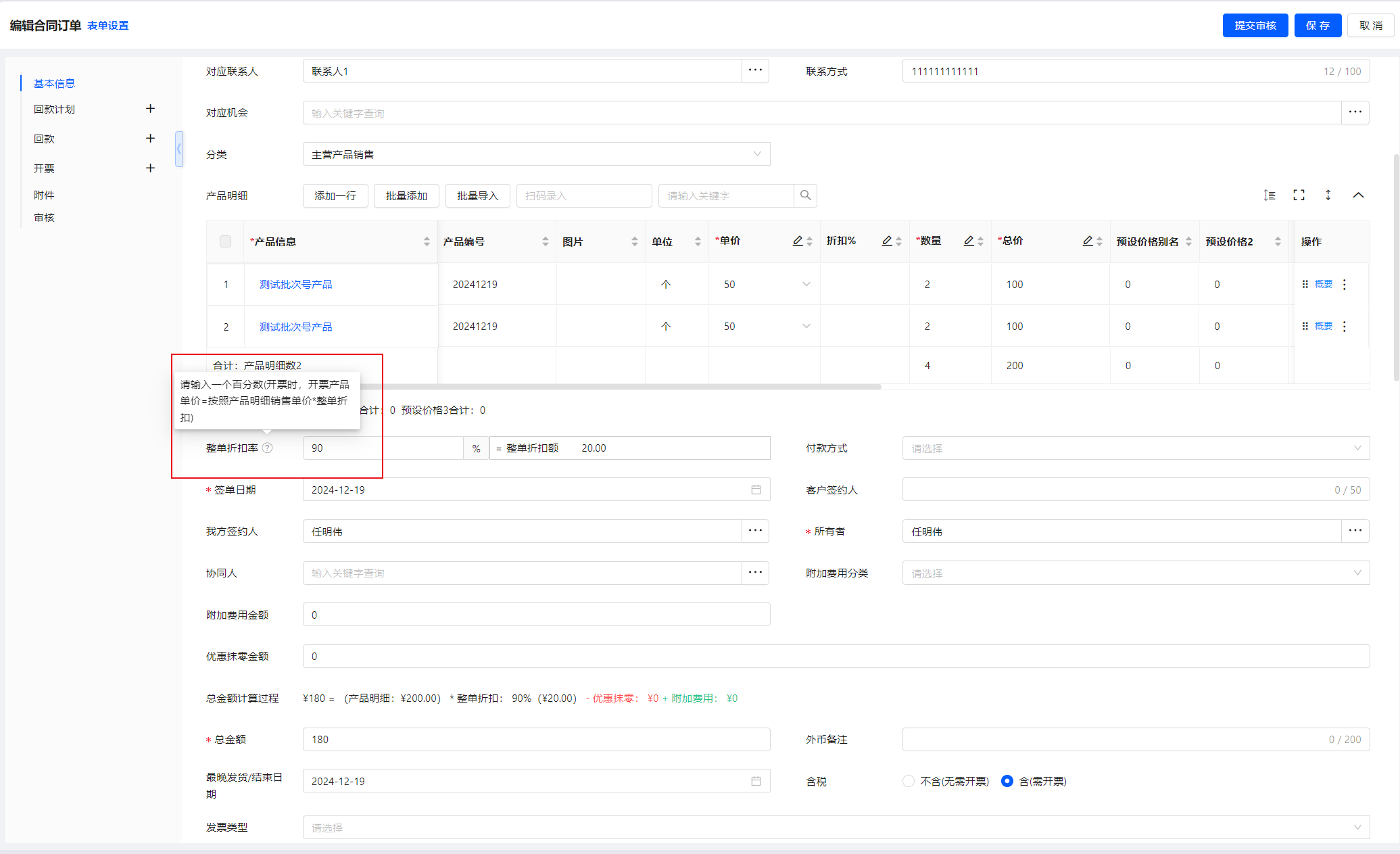The image size is (1400, 854).
Task: Open 对应联系人 picker ellipsis button
Action: (755, 71)
